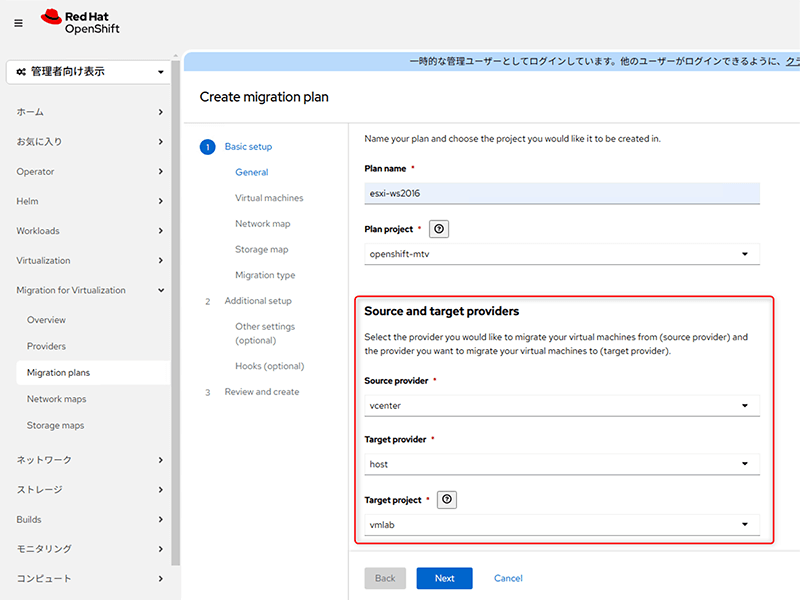This screenshot has width=800, height=600.
Task: Open Providers in the sidebar
Action: (47, 346)
